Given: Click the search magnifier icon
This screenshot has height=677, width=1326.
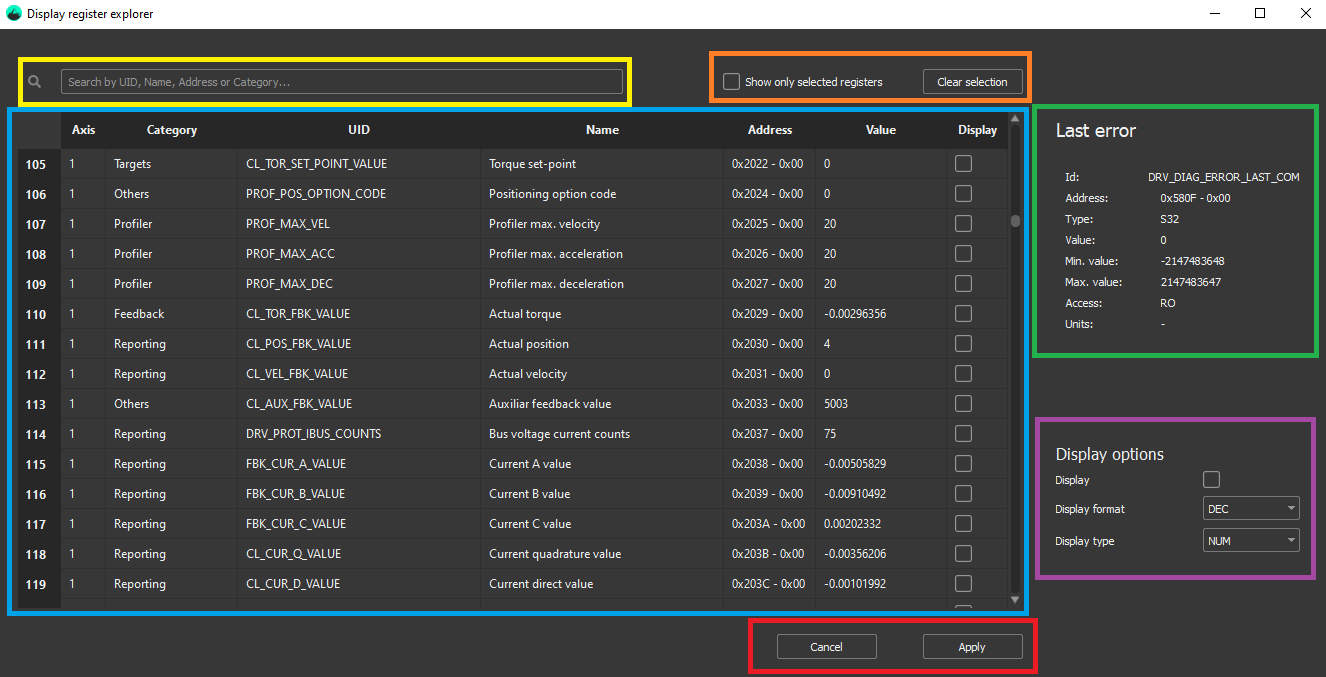Looking at the screenshot, I should click(x=35, y=82).
